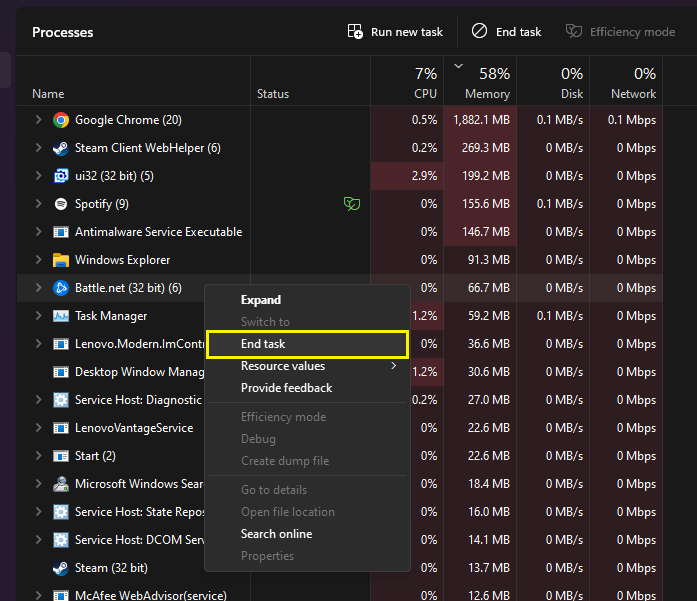
Task: Click Run new task in the toolbar
Action: pos(395,32)
